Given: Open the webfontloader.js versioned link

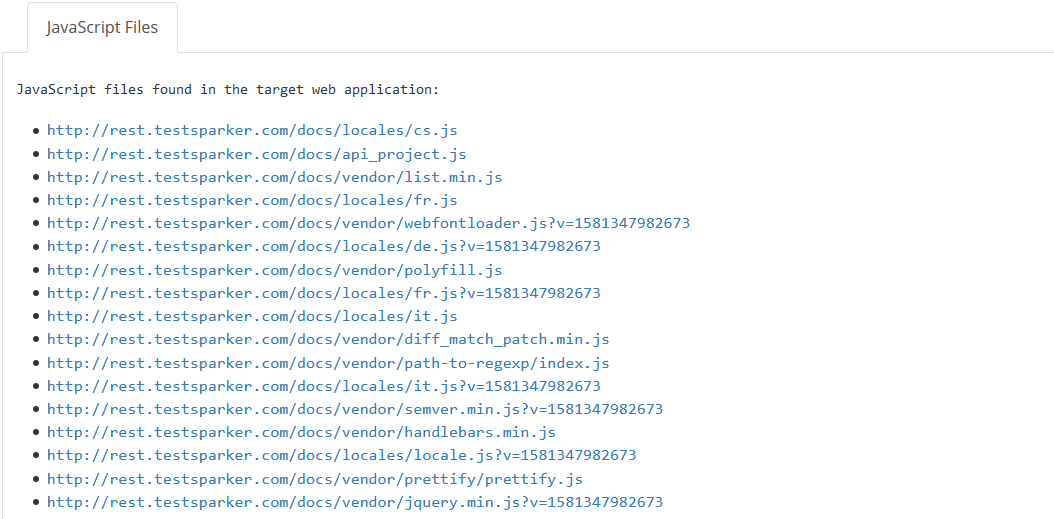Looking at the screenshot, I should pyautogui.click(x=368, y=223).
